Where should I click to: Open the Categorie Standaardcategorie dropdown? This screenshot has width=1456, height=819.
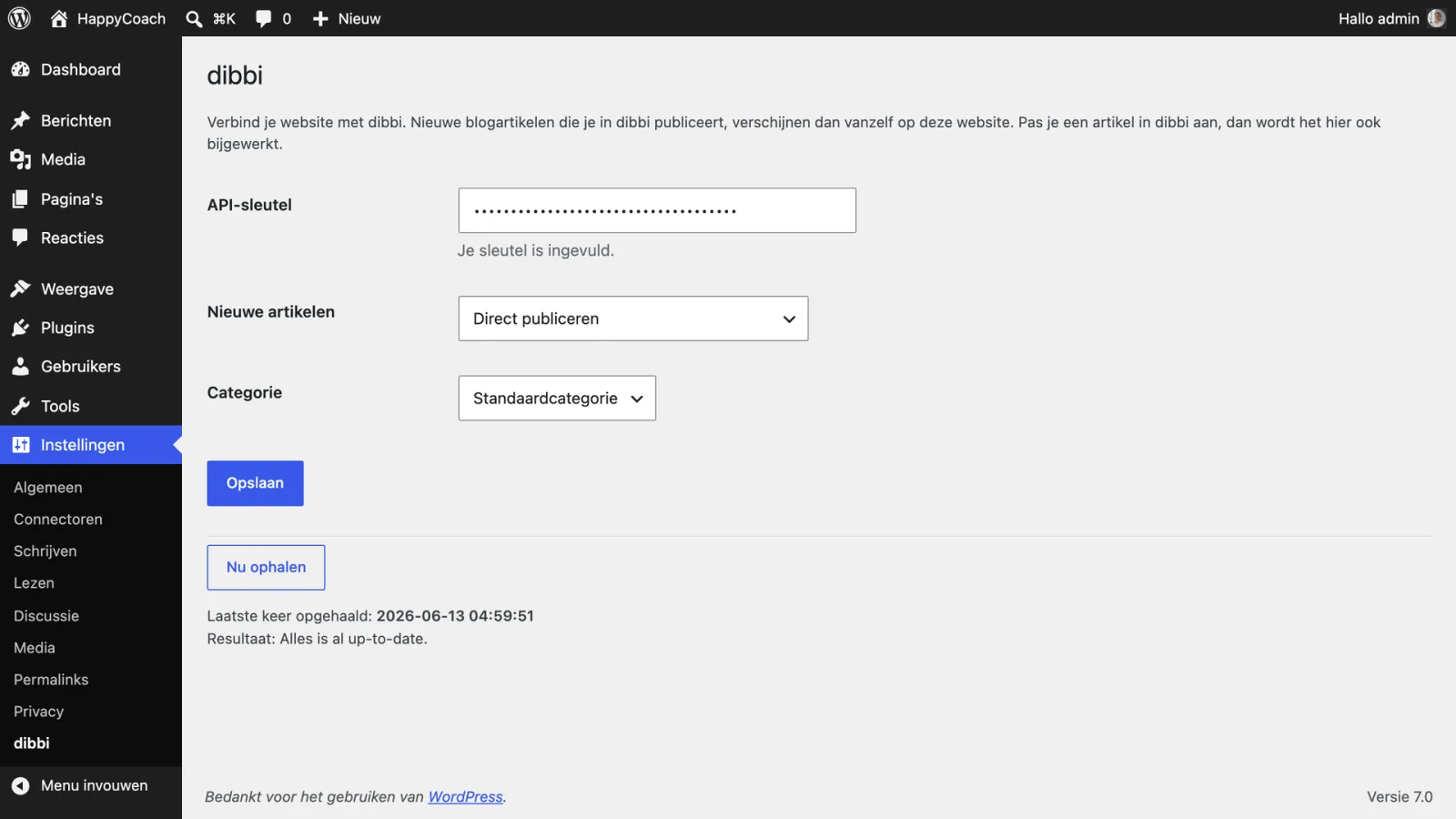(x=557, y=398)
